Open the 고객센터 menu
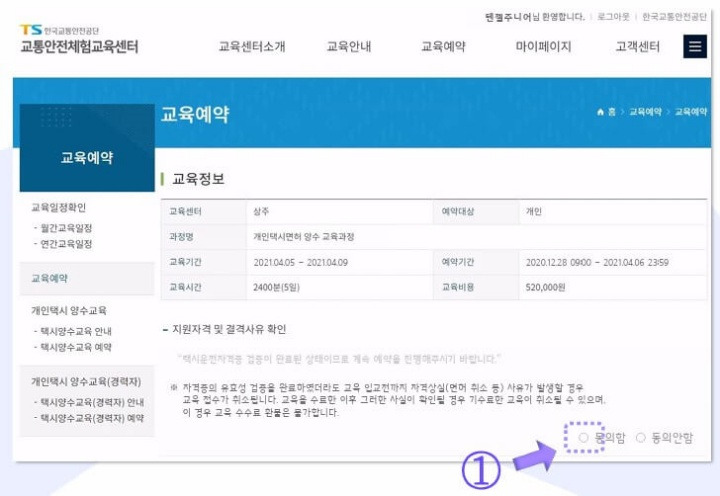This screenshot has width=720, height=496. (x=637, y=46)
